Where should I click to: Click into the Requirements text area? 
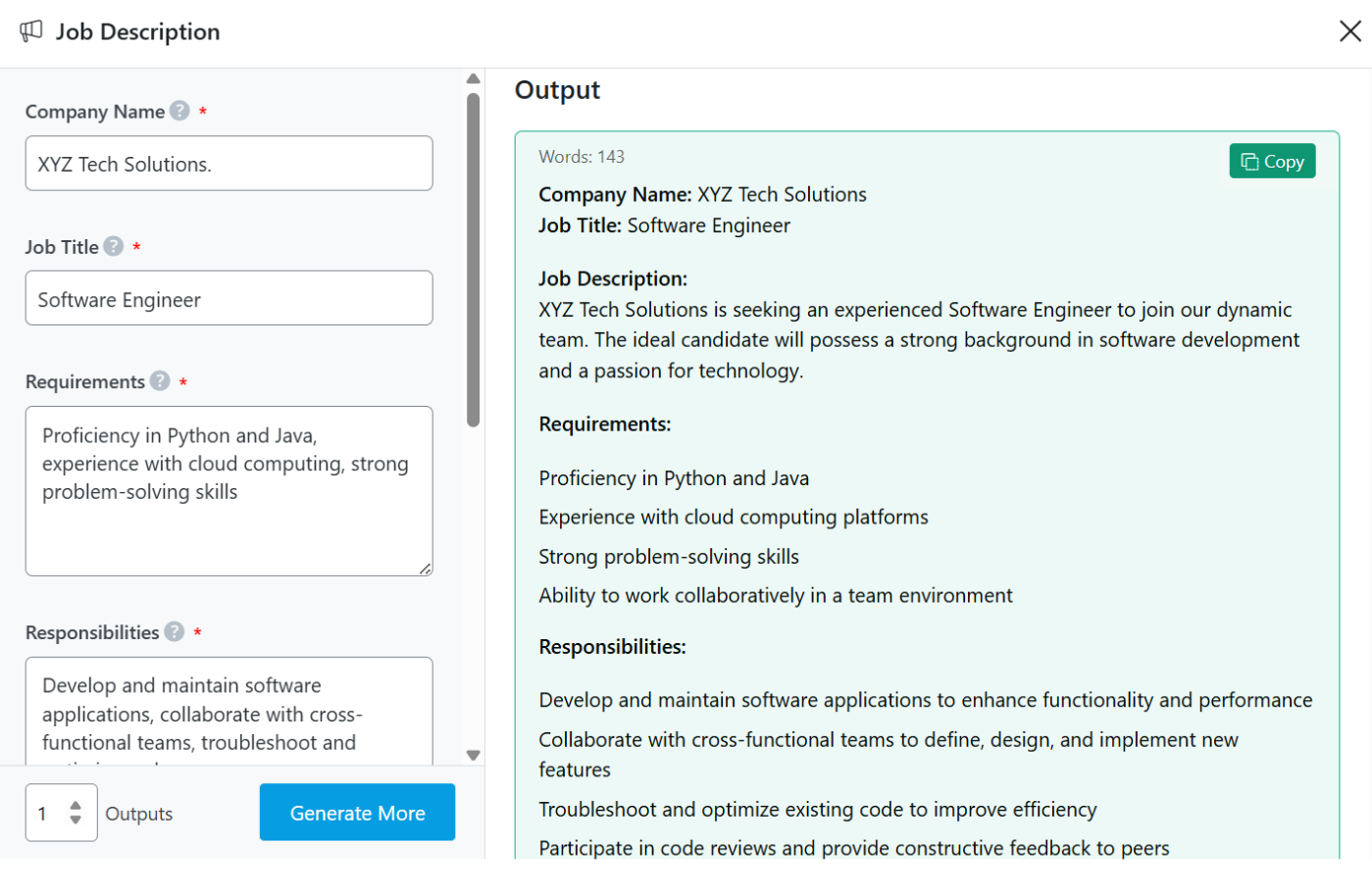[x=229, y=490]
